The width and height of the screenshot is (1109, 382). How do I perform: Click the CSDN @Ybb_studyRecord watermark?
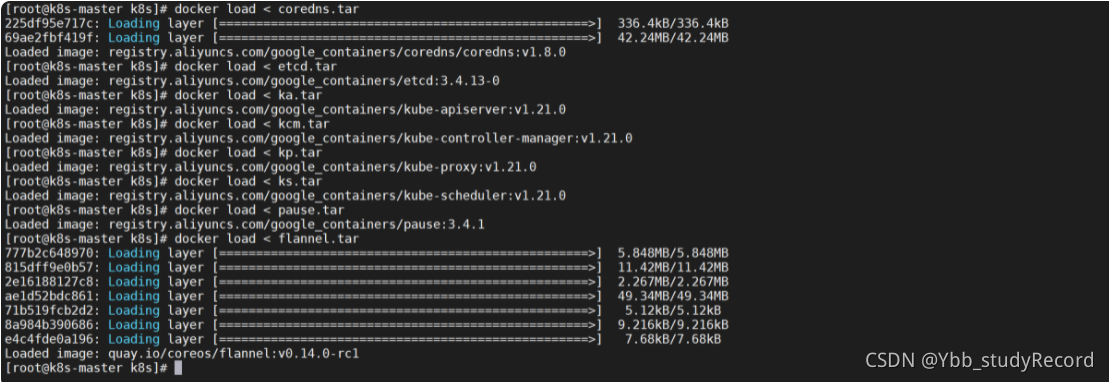tap(980, 360)
